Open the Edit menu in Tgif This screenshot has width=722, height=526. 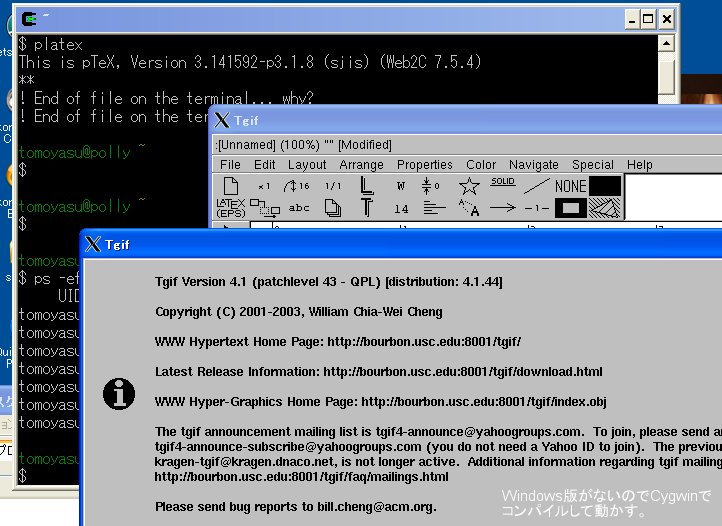coord(264,164)
